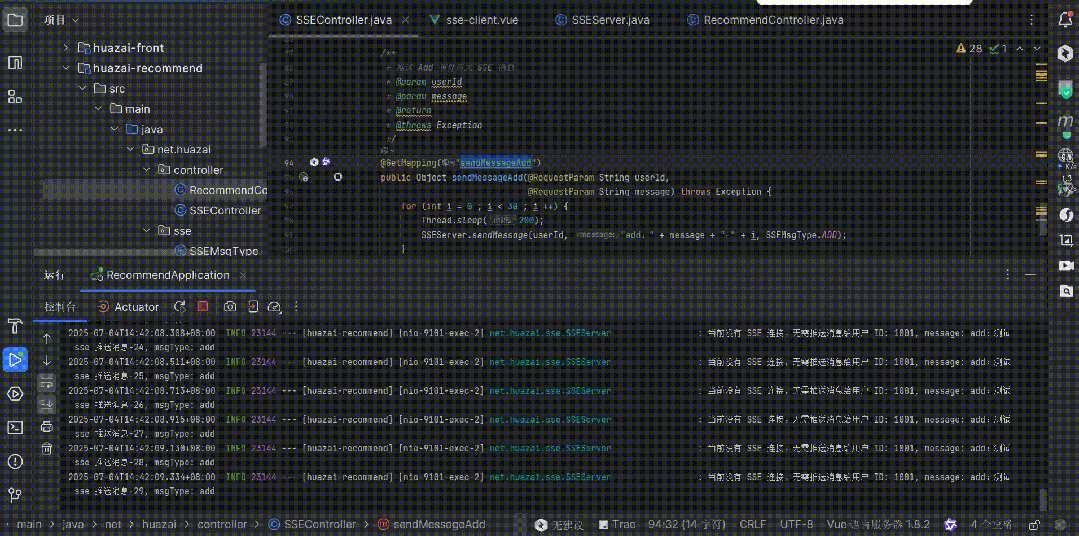Open the project view dropdown
The width and height of the screenshot is (1079, 536).
coord(61,21)
